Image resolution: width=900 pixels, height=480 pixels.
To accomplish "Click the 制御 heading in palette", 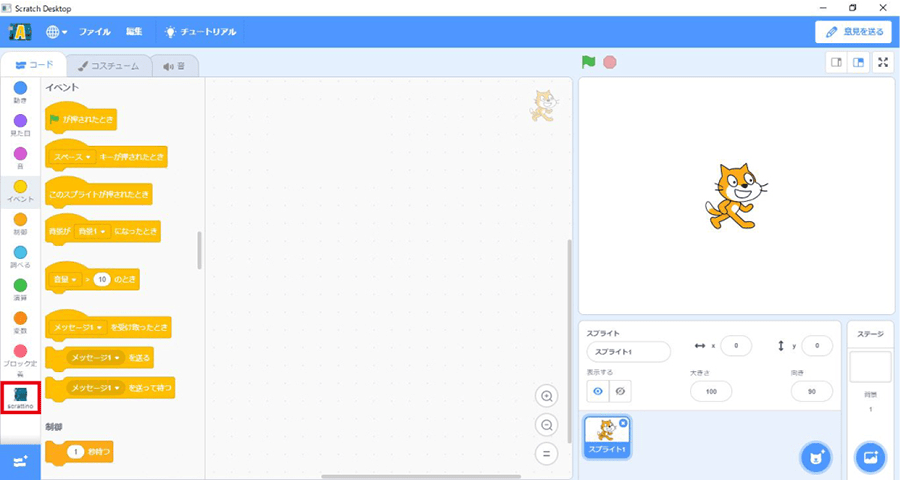I will pos(54,427).
